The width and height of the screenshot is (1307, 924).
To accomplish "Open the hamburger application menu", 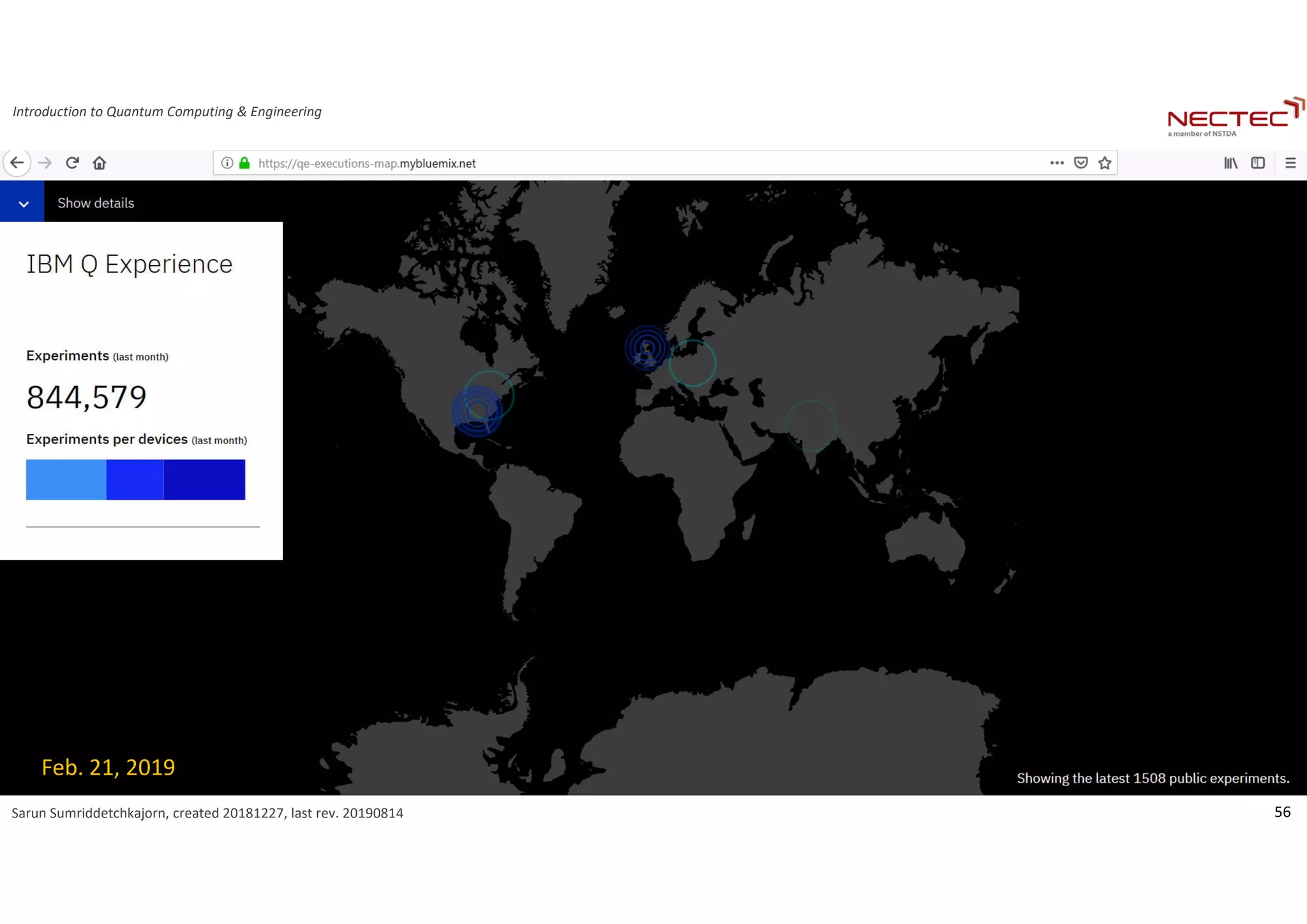I will pyautogui.click(x=1290, y=163).
